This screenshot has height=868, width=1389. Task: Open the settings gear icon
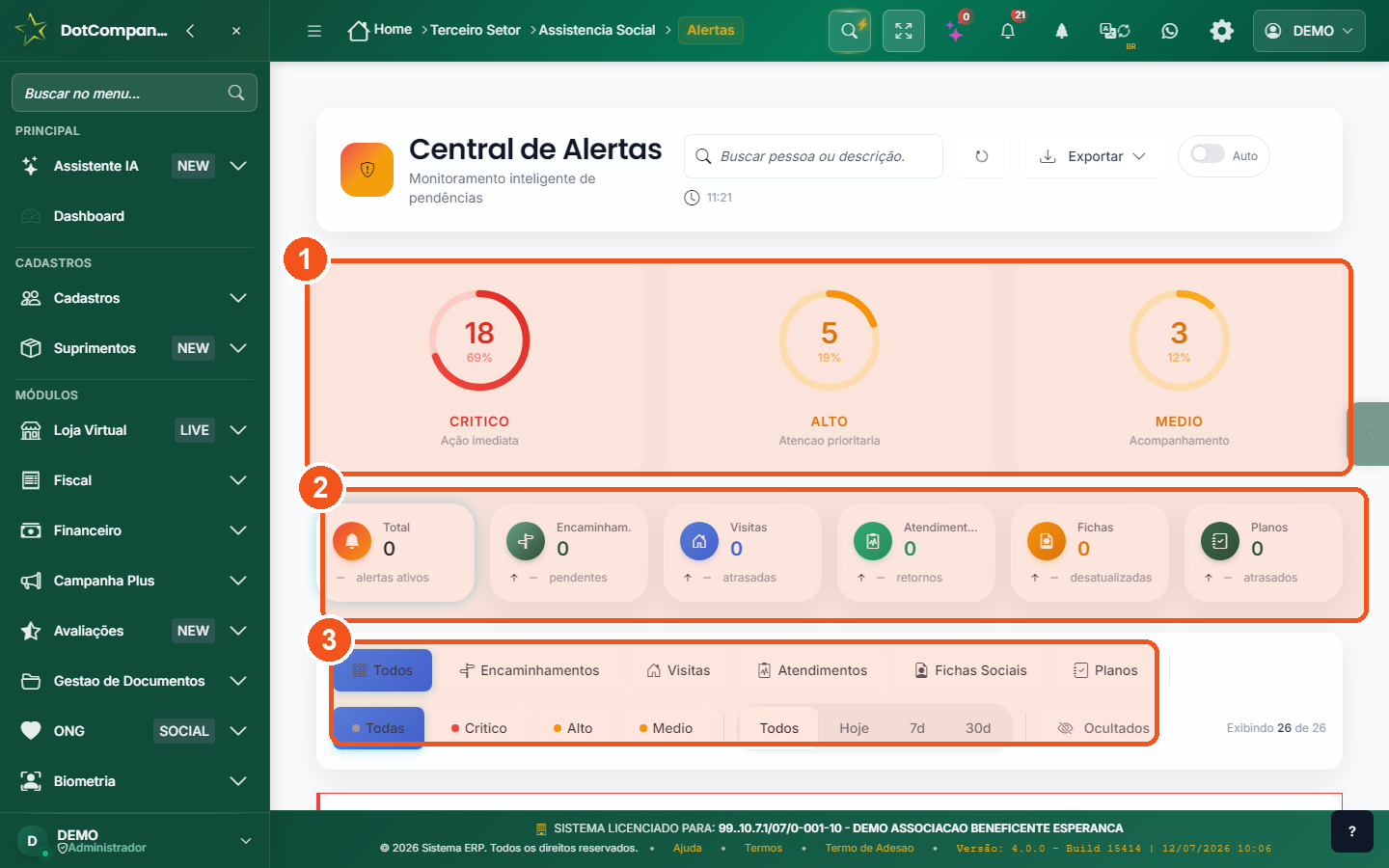tap(1222, 31)
